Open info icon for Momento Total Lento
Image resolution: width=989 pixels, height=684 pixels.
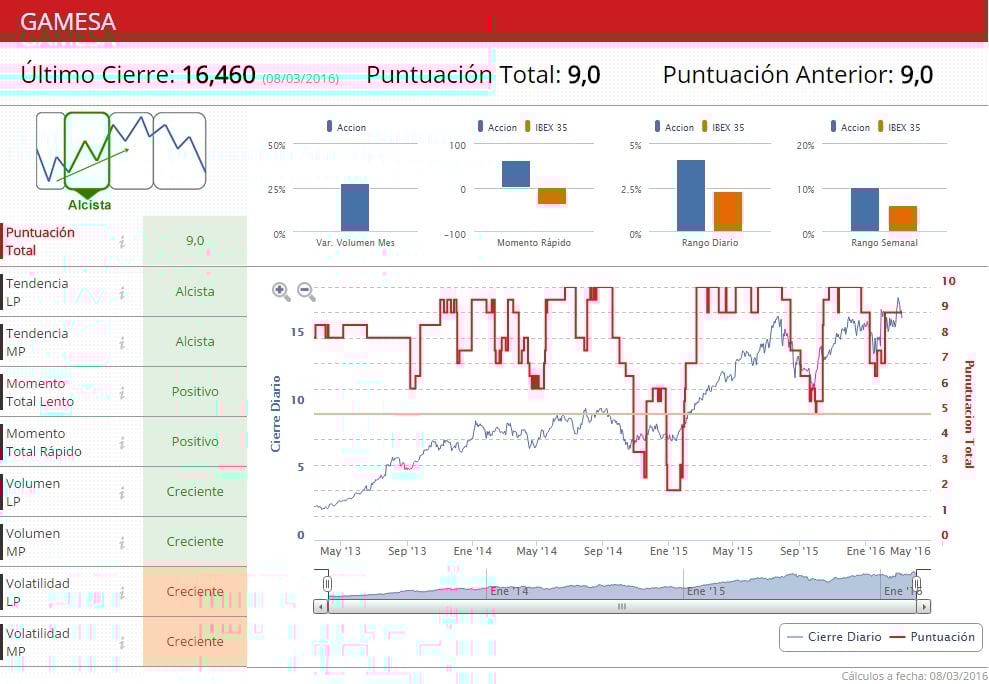pos(122,392)
